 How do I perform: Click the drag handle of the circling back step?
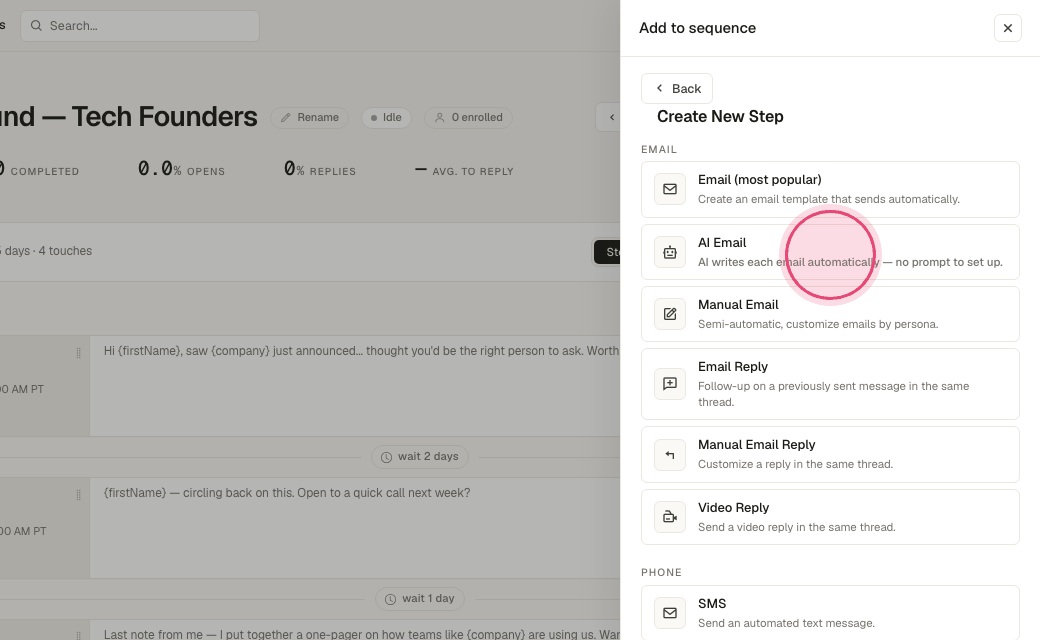(78, 495)
